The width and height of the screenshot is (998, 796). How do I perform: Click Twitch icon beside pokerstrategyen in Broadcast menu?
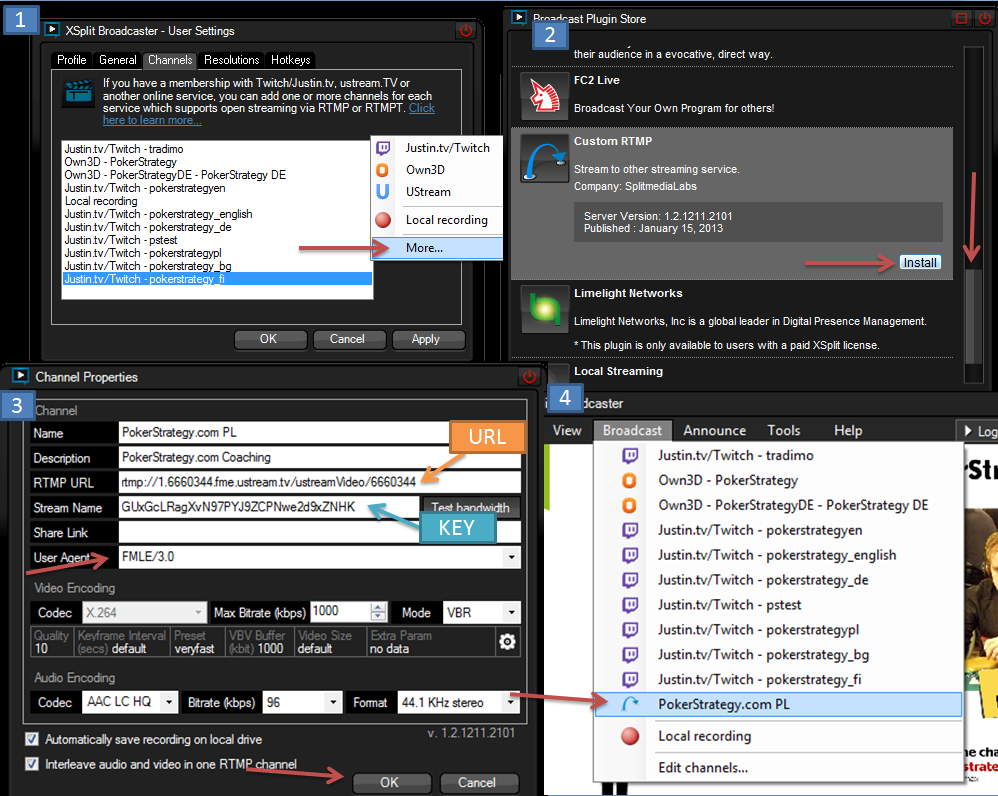point(629,530)
